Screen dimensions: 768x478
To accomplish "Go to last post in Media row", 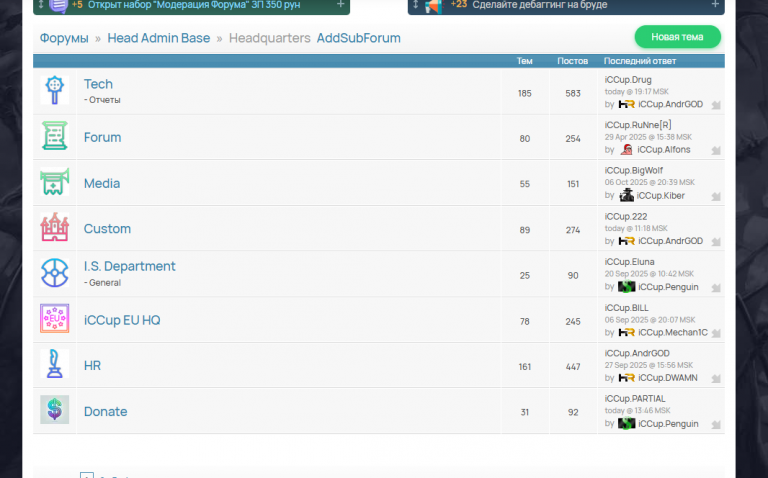I will click(716, 196).
